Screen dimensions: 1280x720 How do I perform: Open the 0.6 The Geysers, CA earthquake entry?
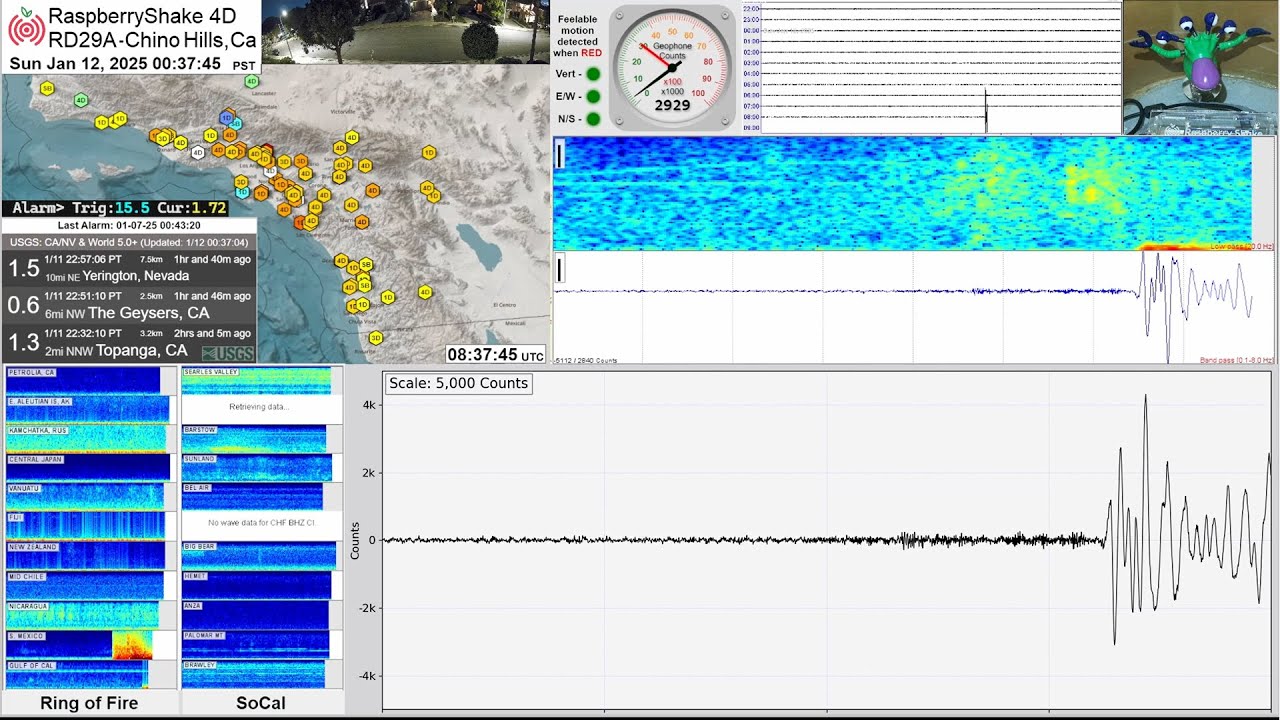[128, 304]
